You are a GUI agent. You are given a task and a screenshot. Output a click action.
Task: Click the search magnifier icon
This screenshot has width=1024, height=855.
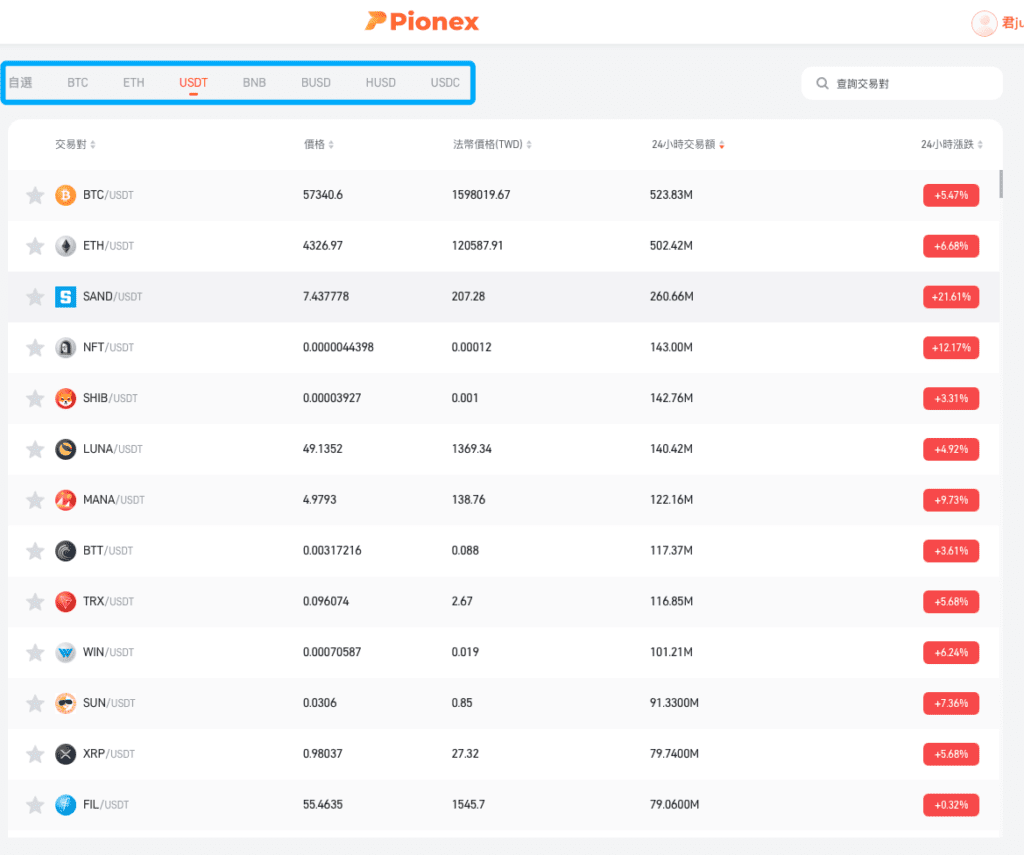pyautogui.click(x=822, y=83)
